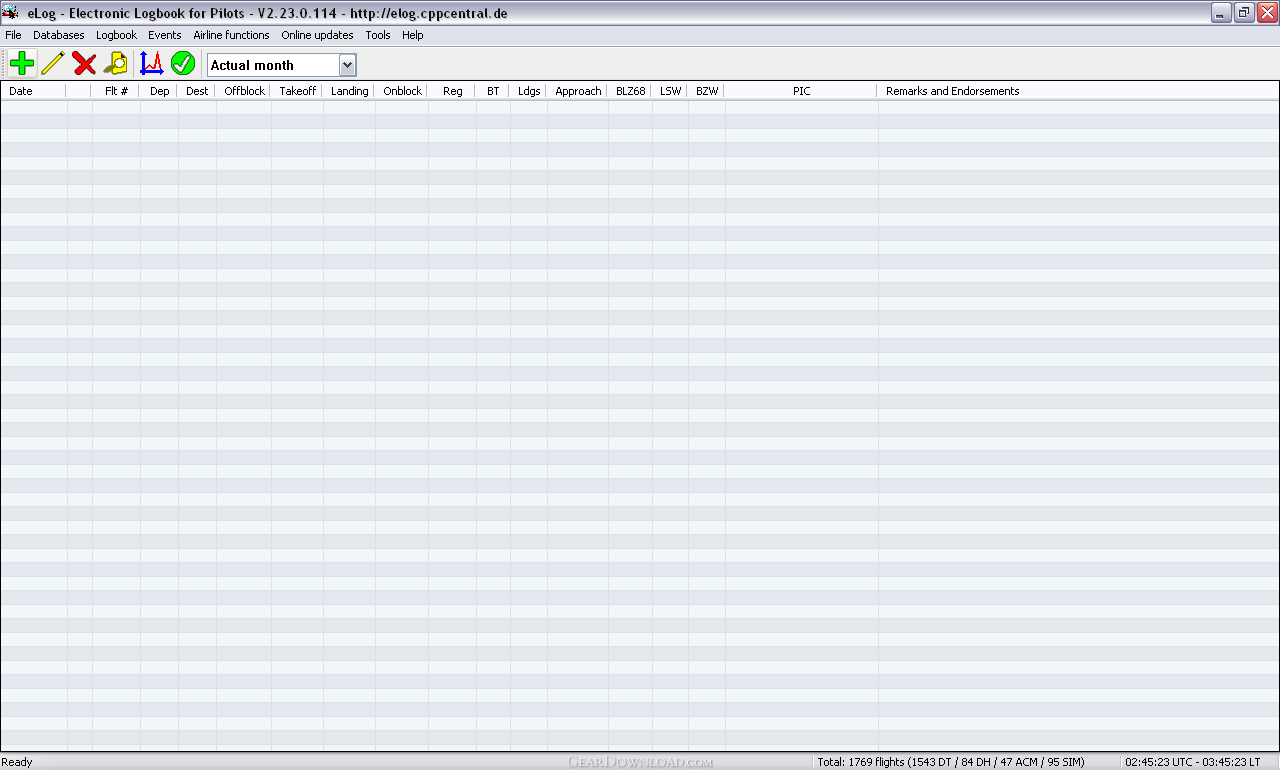The width and height of the screenshot is (1280, 770).
Task: Click the green checkmark icon
Action: point(182,64)
